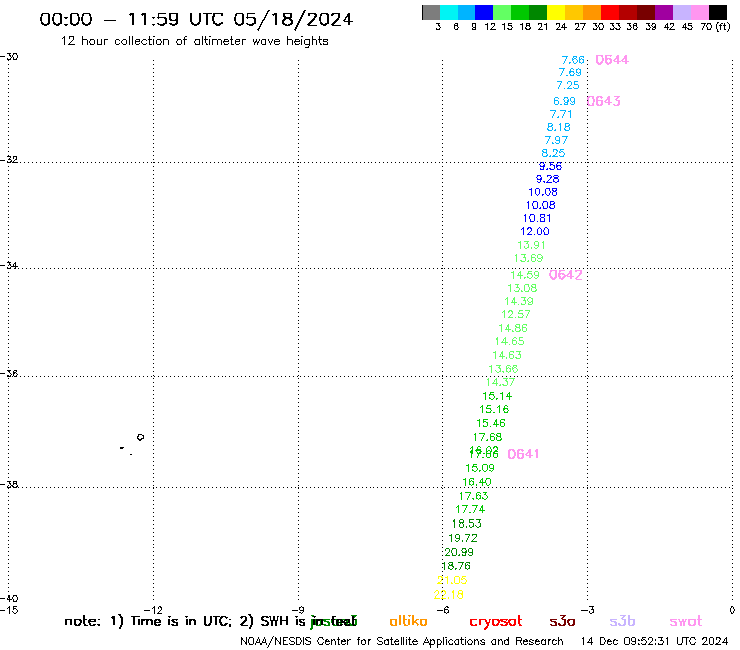Click the blue value 10.81
The height and width of the screenshot is (650, 740).
537,218
